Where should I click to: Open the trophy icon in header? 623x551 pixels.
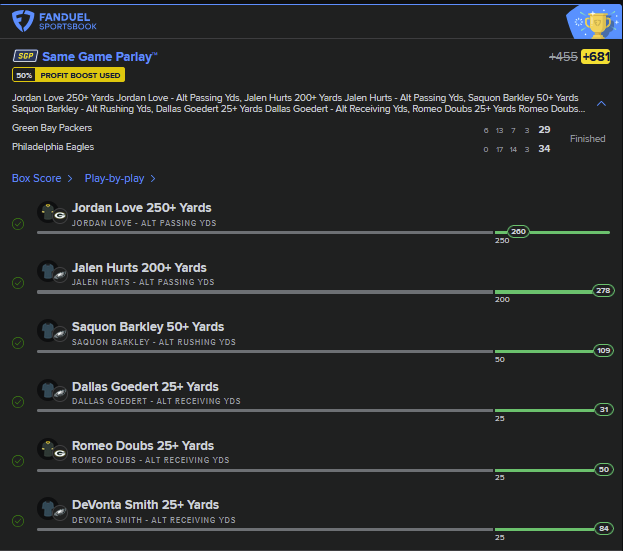point(595,23)
